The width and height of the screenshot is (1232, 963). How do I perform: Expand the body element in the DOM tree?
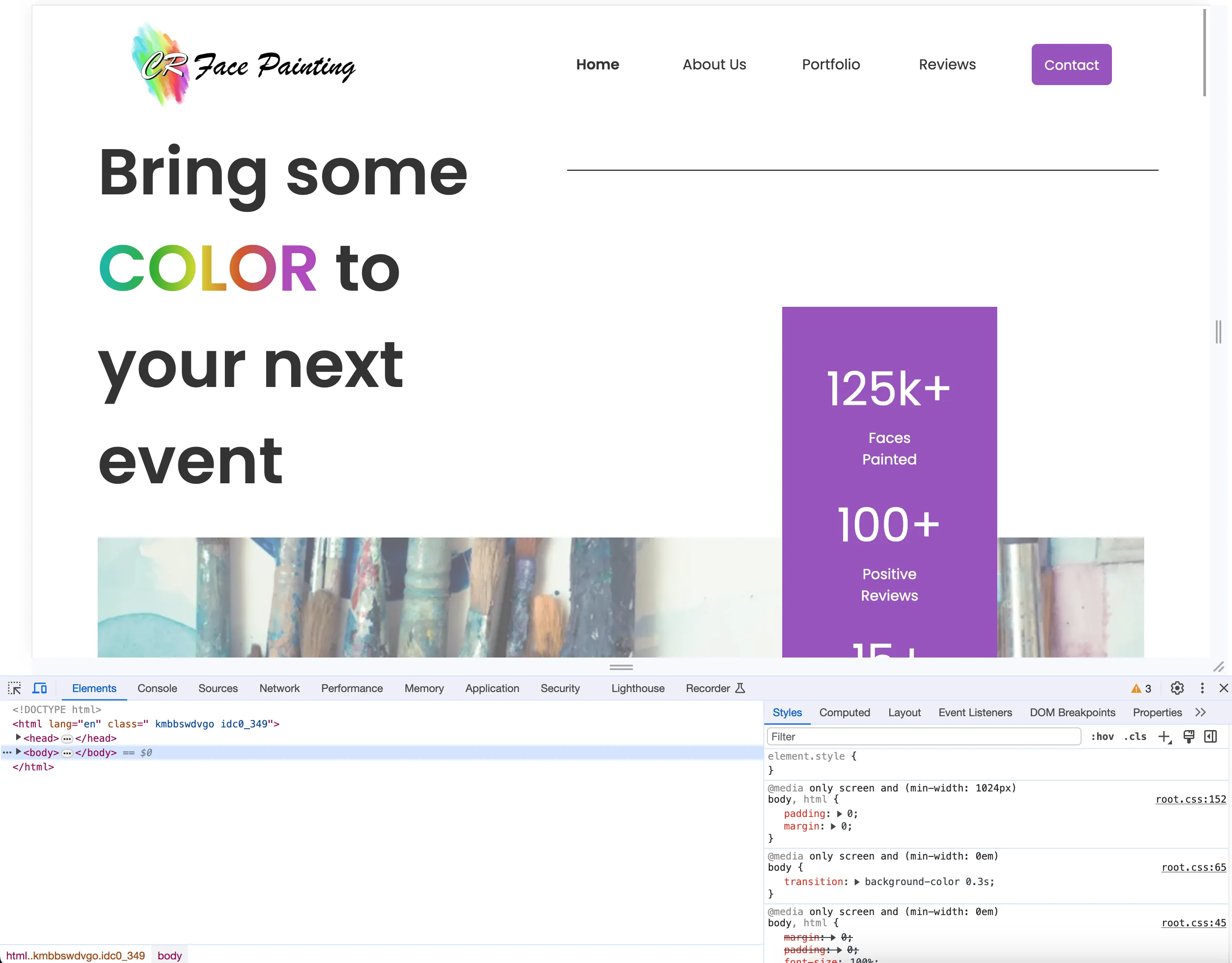[x=17, y=752]
